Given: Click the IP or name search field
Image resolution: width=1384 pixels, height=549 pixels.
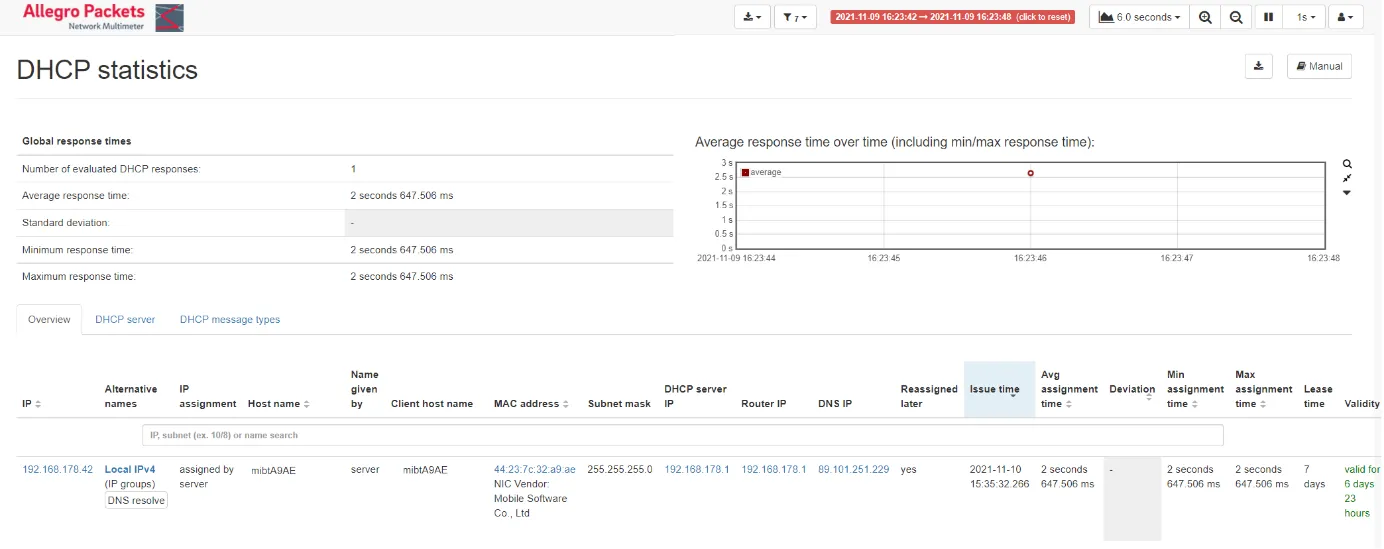Looking at the screenshot, I should point(682,435).
